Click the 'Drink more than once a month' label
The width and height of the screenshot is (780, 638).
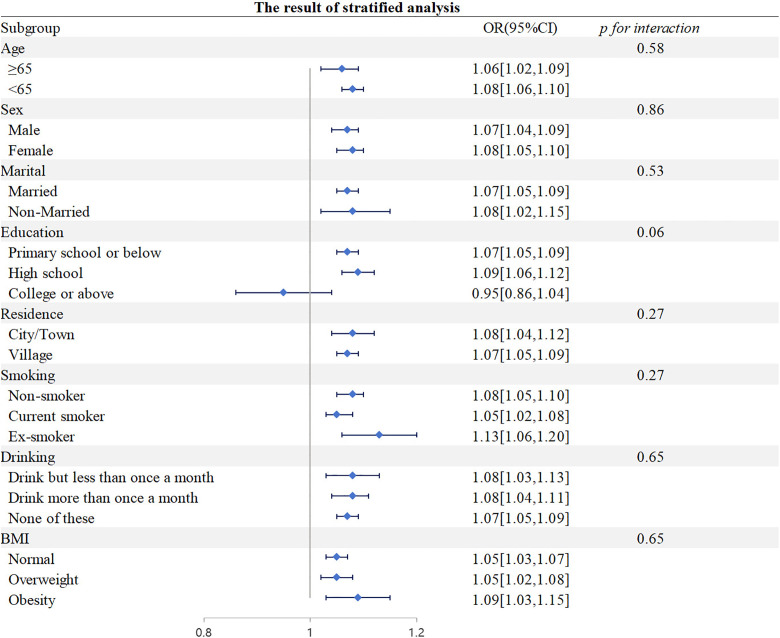(x=103, y=498)
